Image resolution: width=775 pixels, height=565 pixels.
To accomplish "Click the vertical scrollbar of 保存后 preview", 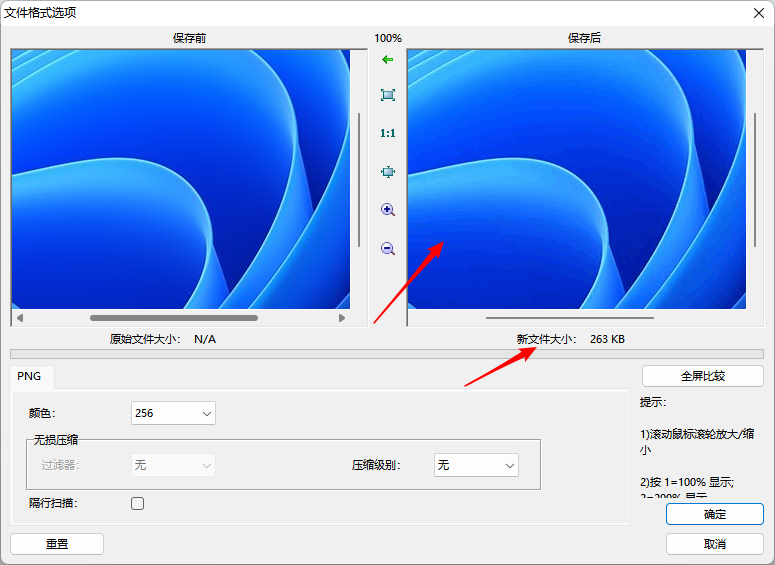I will click(755, 180).
